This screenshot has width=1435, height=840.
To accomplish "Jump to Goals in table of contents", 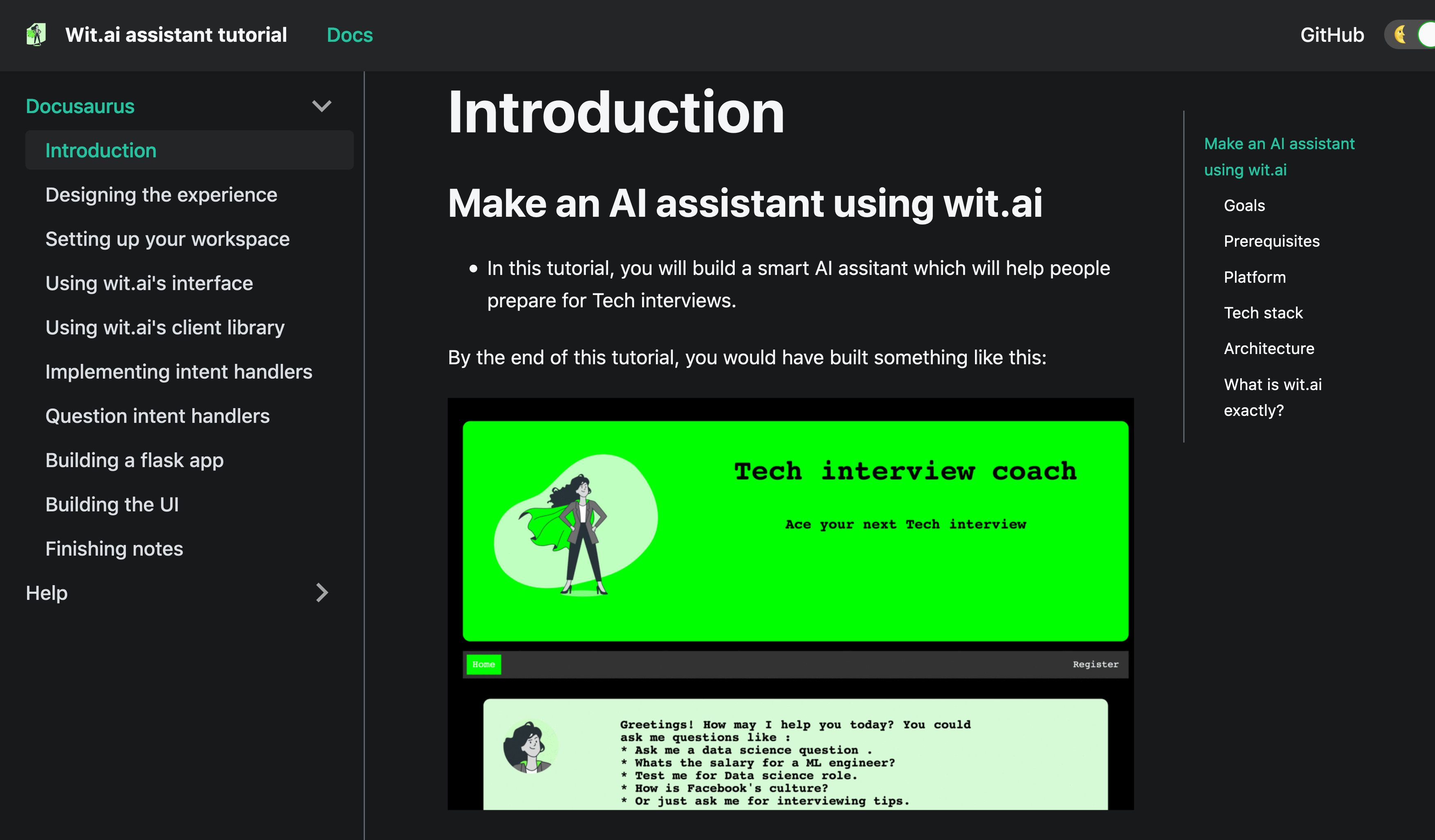I will pos(1244,205).
